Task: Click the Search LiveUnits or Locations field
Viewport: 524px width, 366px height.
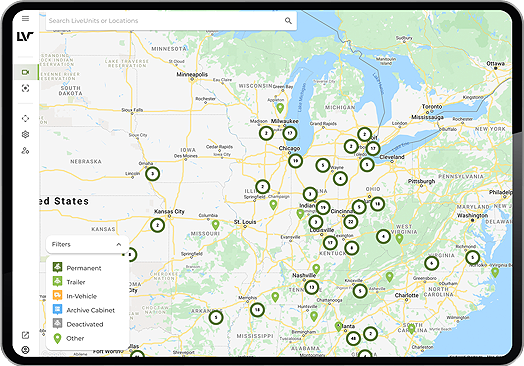Action: 165,21
